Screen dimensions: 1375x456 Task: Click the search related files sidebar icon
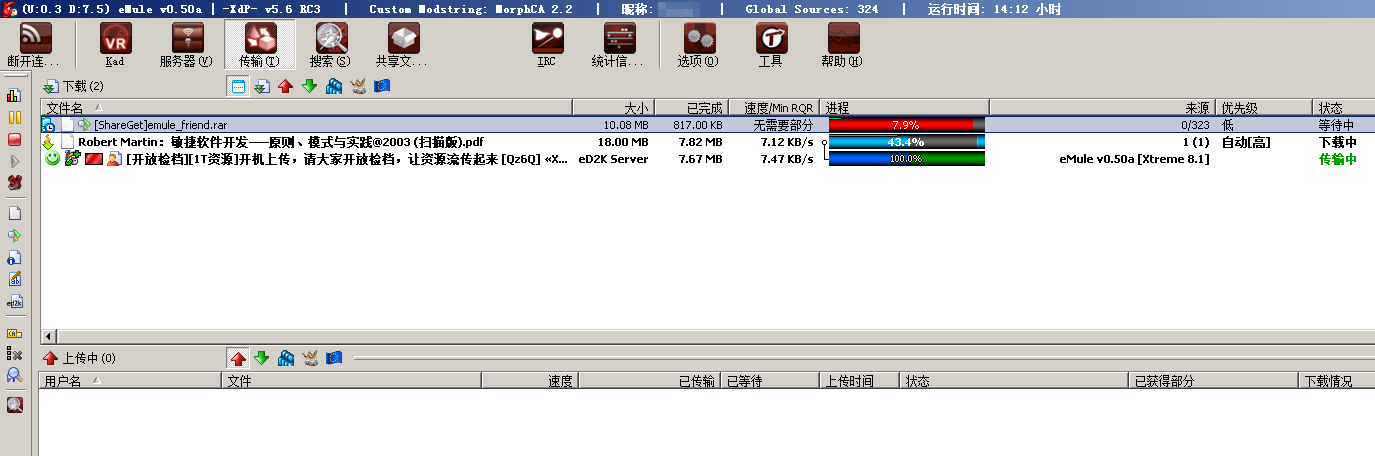[x=14, y=405]
